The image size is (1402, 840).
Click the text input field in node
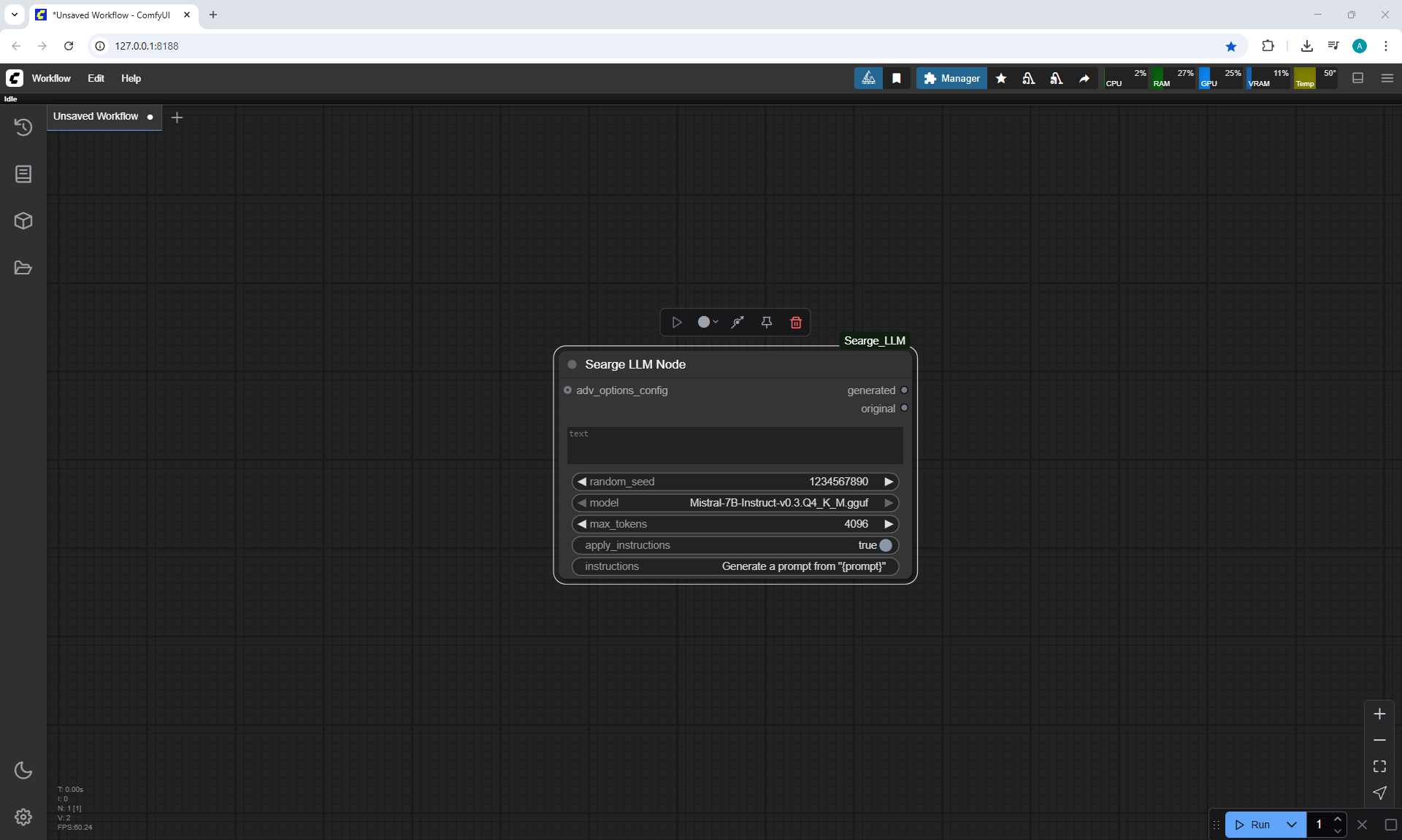coord(735,445)
